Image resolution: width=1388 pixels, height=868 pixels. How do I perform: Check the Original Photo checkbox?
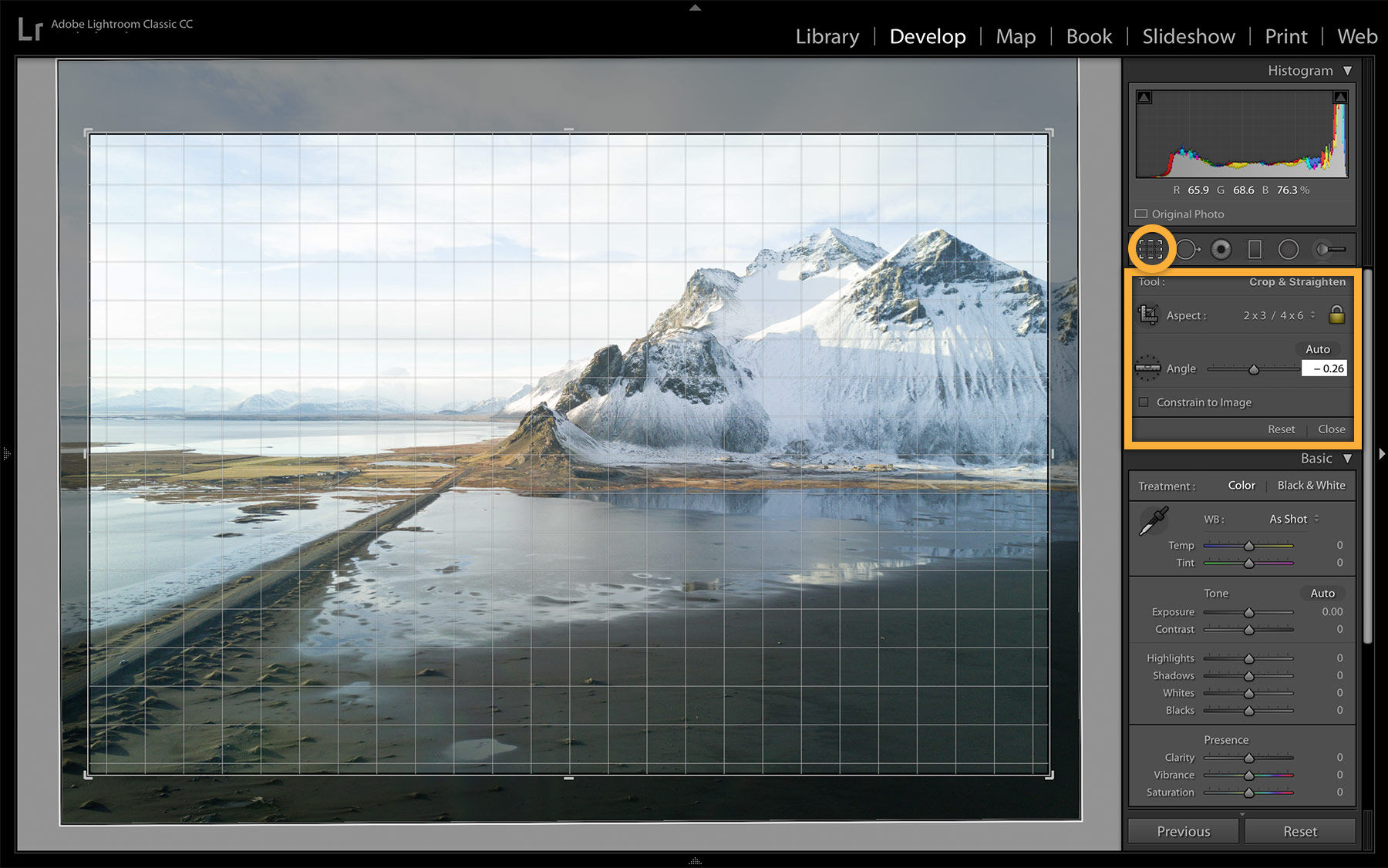[x=1141, y=214]
